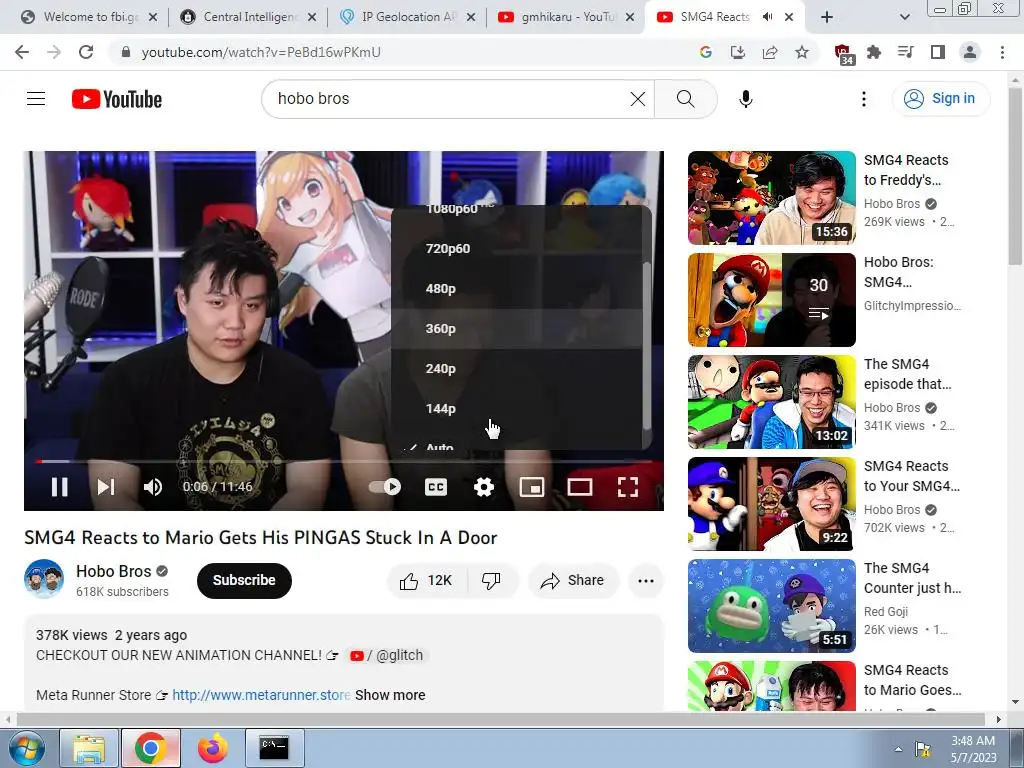This screenshot has height=768, width=1024.
Task: Open Firefox from the taskbar
Action: (213, 748)
